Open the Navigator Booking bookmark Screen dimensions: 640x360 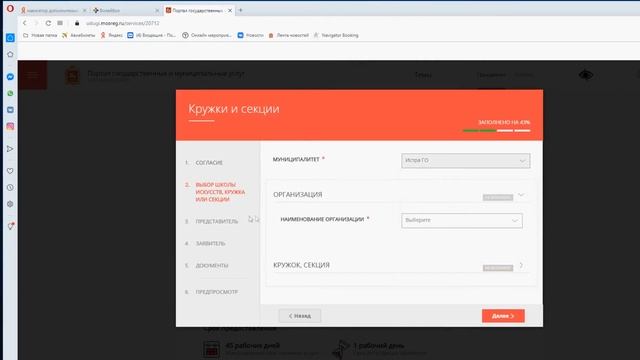tap(336, 36)
